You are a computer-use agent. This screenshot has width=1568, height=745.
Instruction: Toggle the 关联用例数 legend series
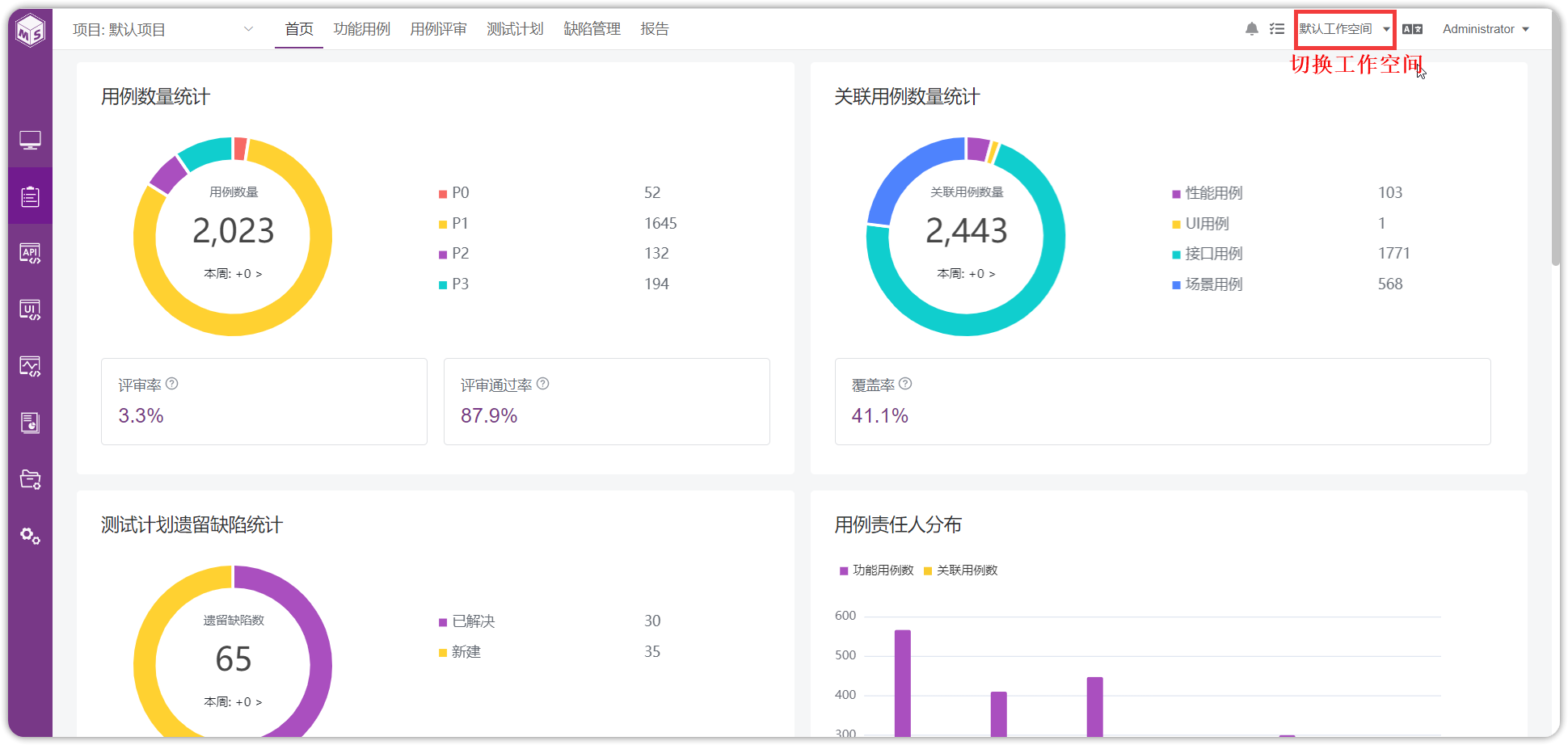point(961,570)
